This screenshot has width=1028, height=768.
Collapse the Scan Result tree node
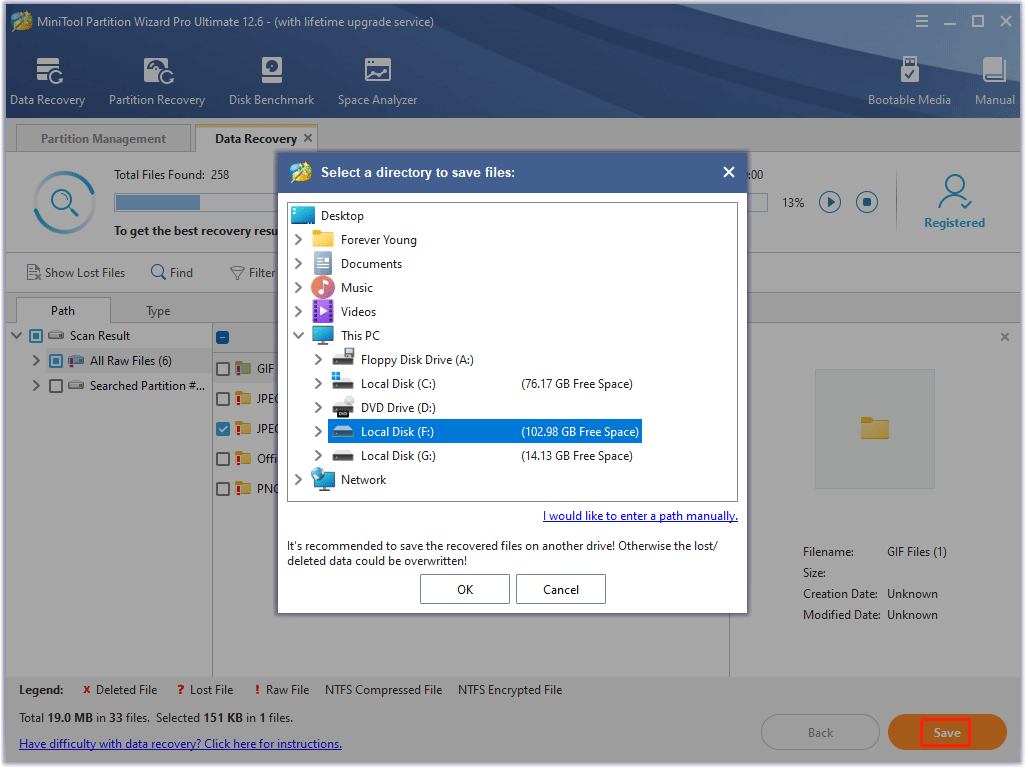[x=17, y=336]
